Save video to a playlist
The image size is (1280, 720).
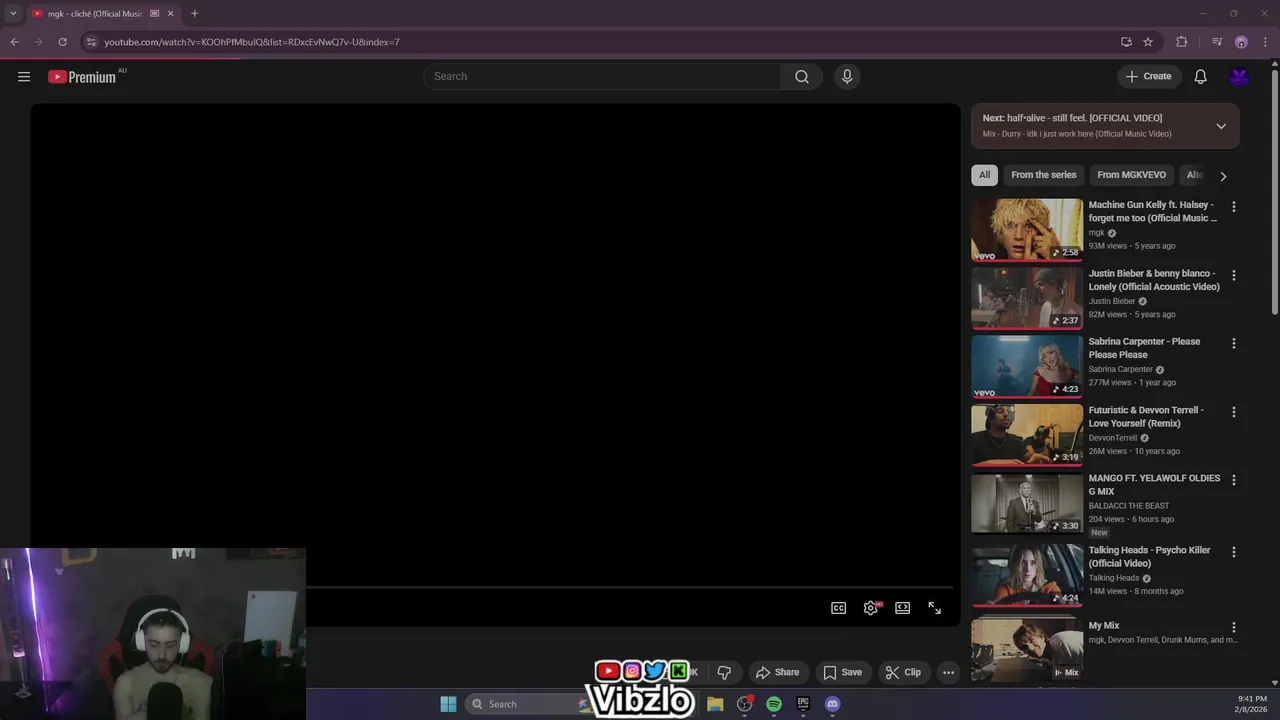pos(842,672)
